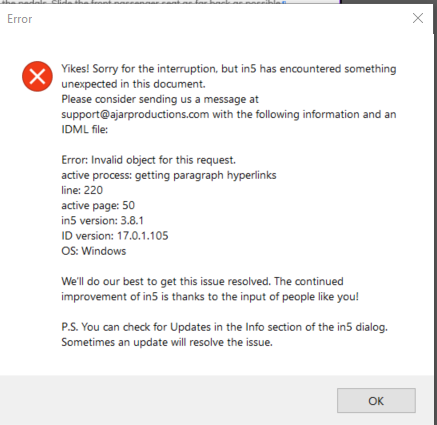Click the 'Please consider sending us a message' line
Screen dimensions: 437x425
click(160, 99)
